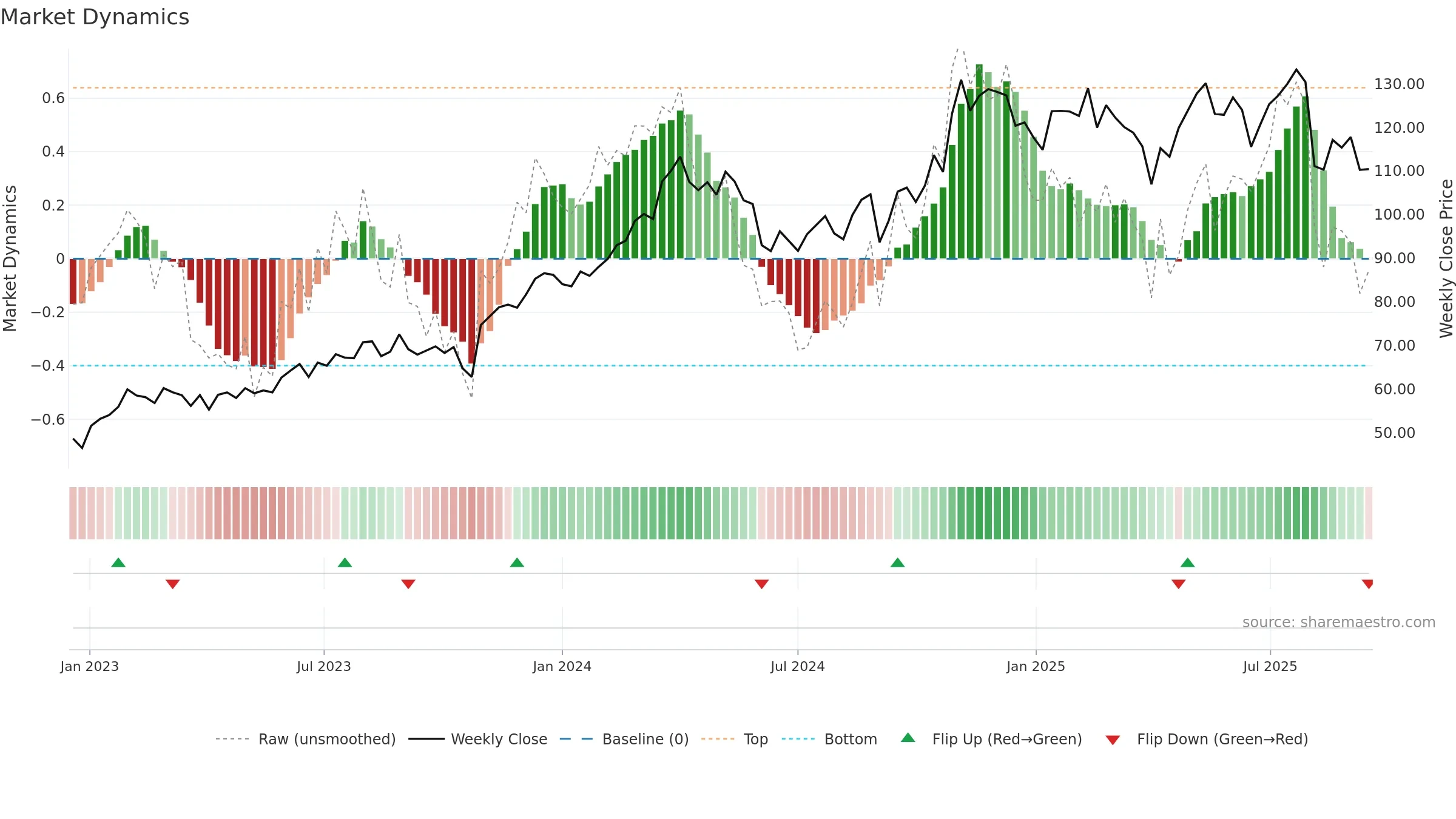Select the flip-down marker just before Jul 2024

(x=761, y=584)
